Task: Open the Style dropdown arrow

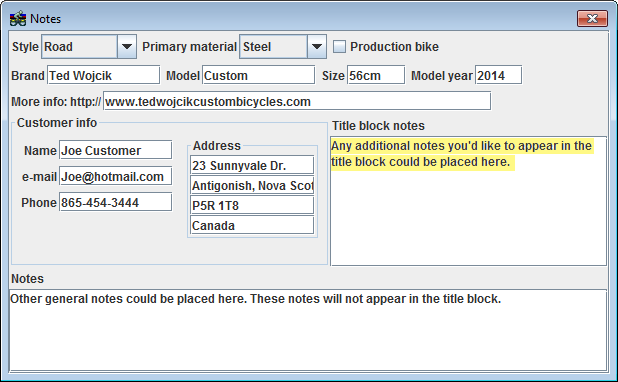Action: point(127,47)
